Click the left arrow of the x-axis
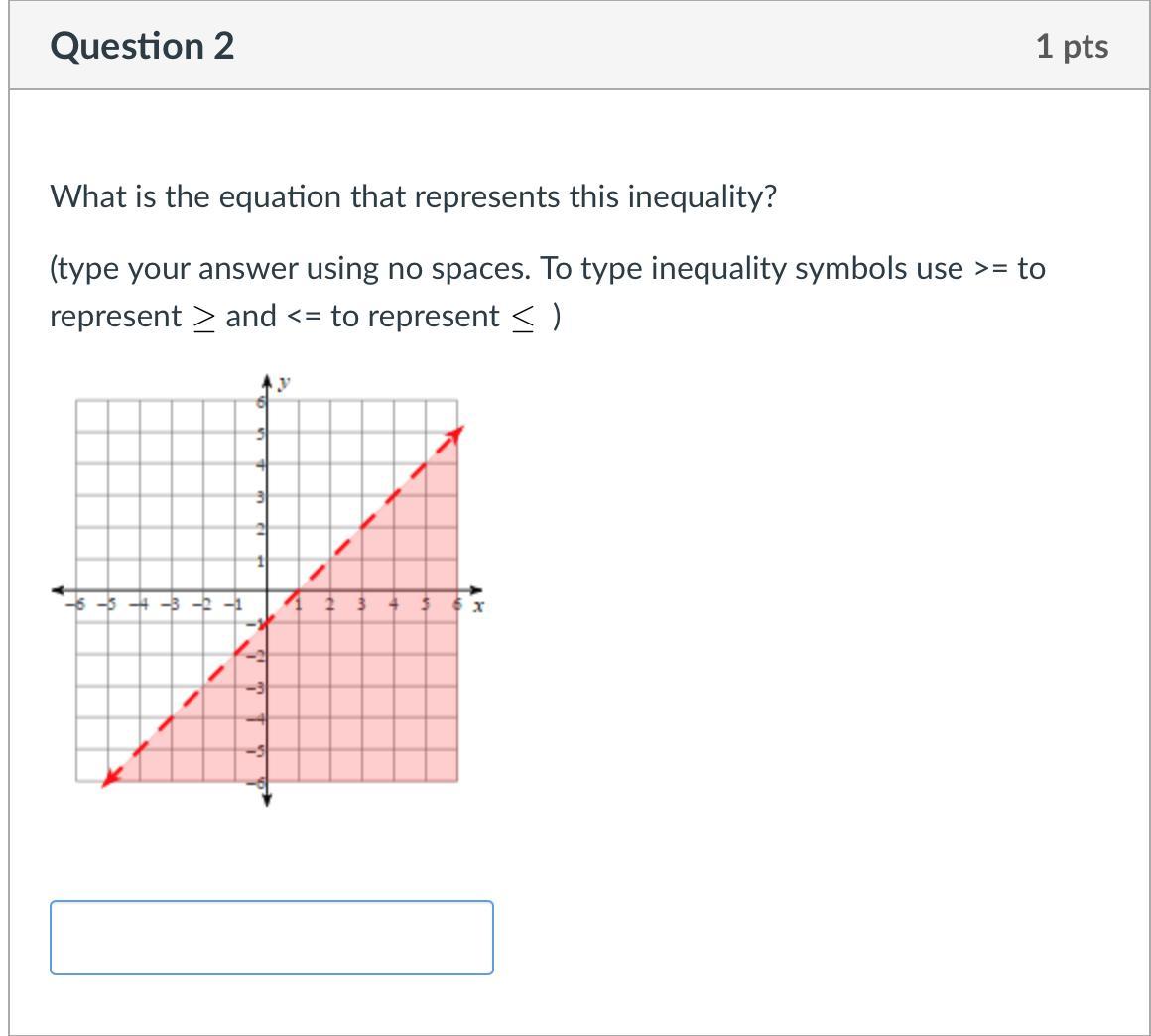The width and height of the screenshot is (1151, 1036). pos(58,590)
